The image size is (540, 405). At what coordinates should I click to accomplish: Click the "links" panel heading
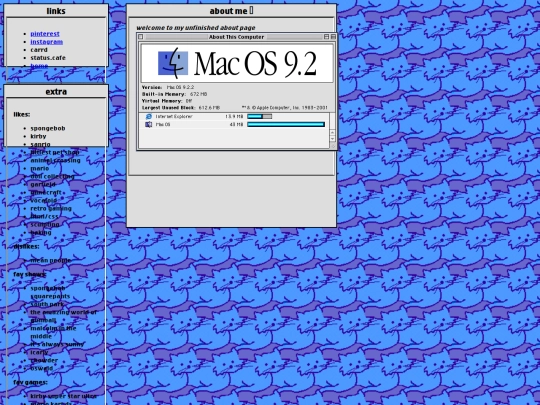pos(56,11)
